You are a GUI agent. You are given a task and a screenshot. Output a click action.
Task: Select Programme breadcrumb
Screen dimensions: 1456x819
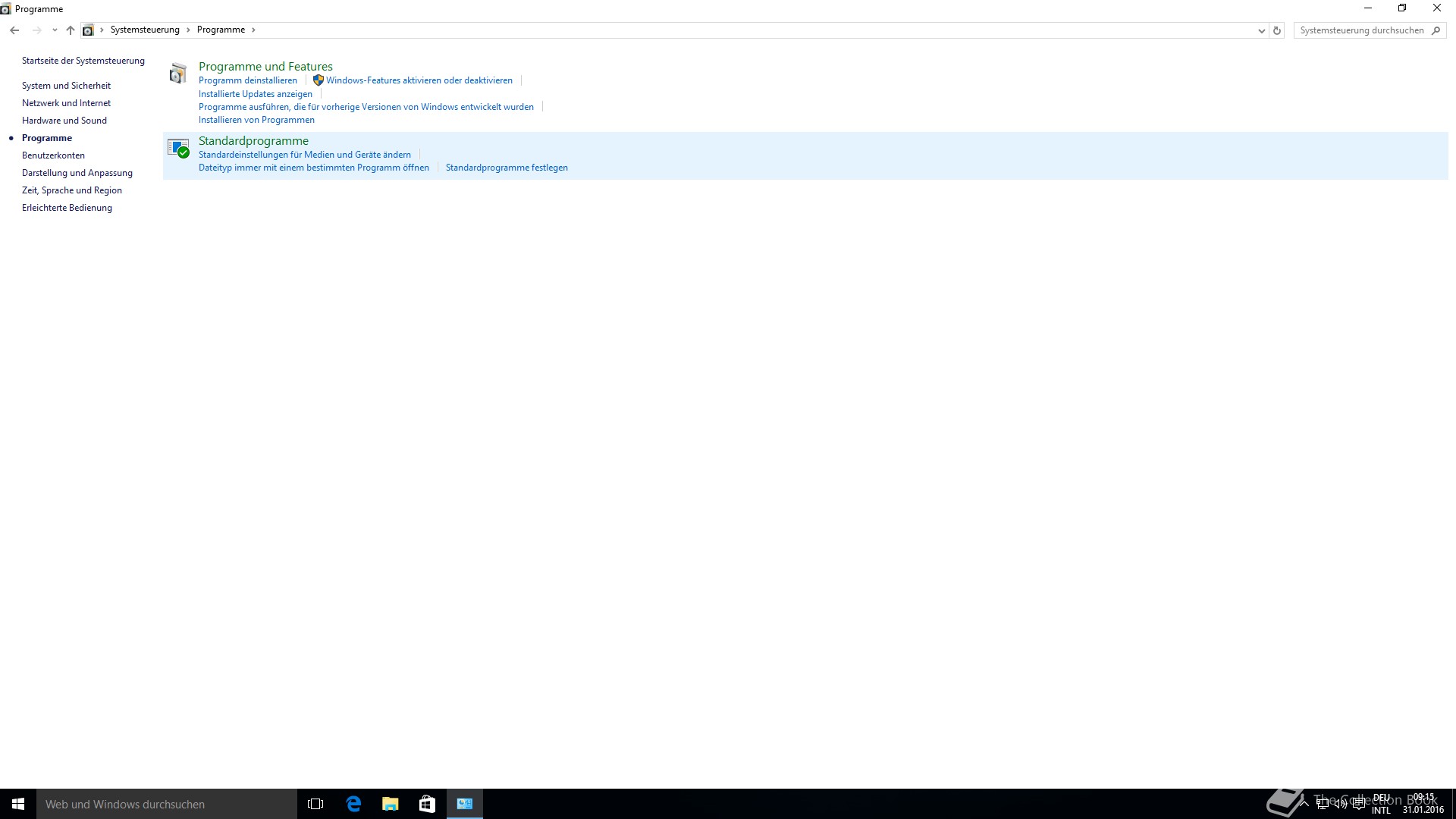tap(221, 30)
